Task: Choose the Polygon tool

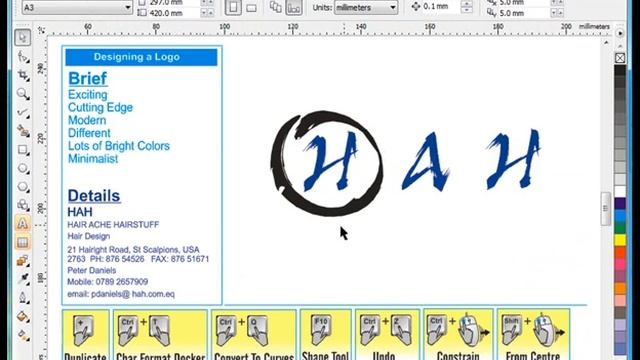Action: pyautogui.click(x=23, y=187)
